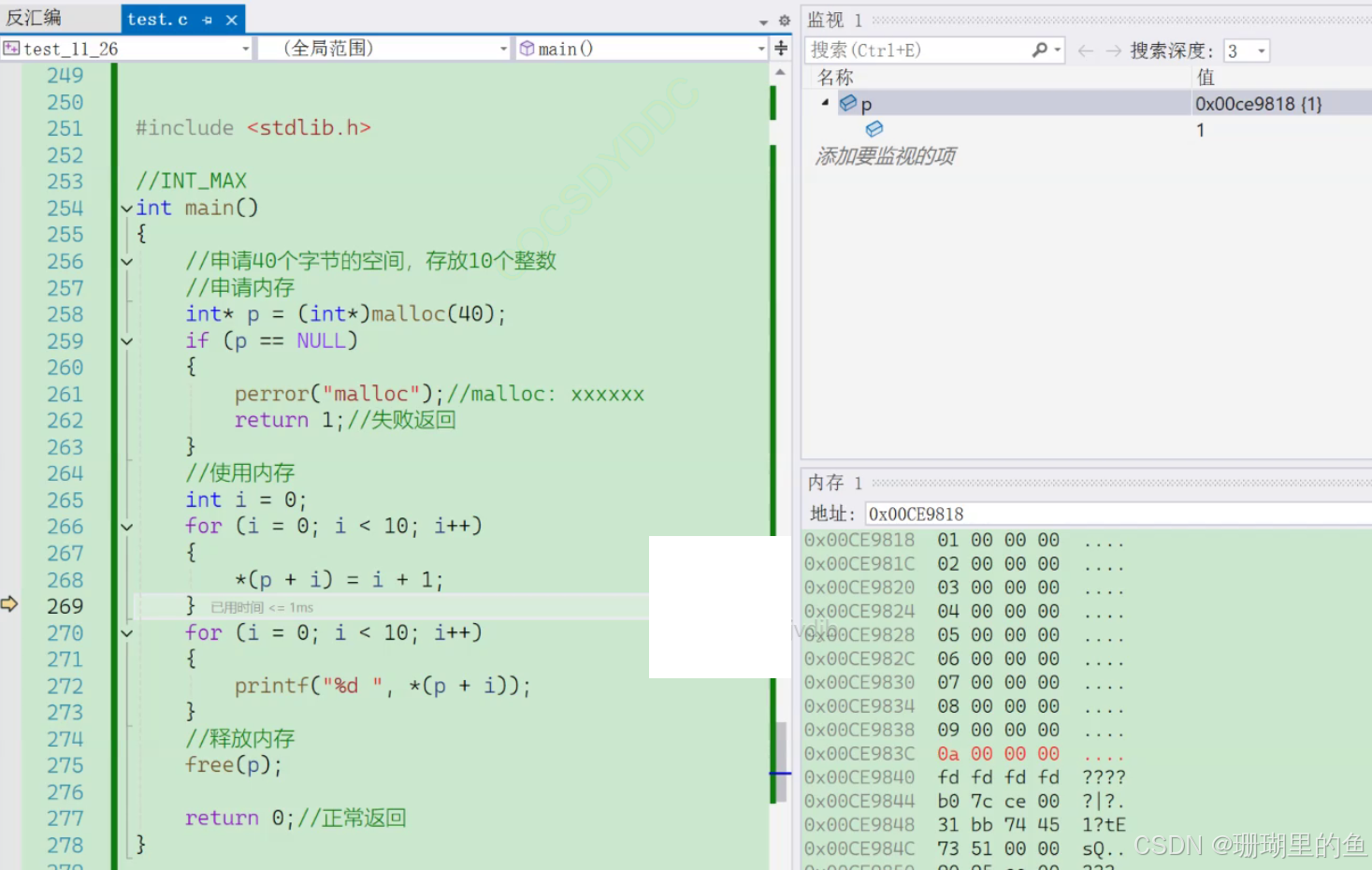
Task: Click the dereferenced child item icon
Action: click(874, 129)
